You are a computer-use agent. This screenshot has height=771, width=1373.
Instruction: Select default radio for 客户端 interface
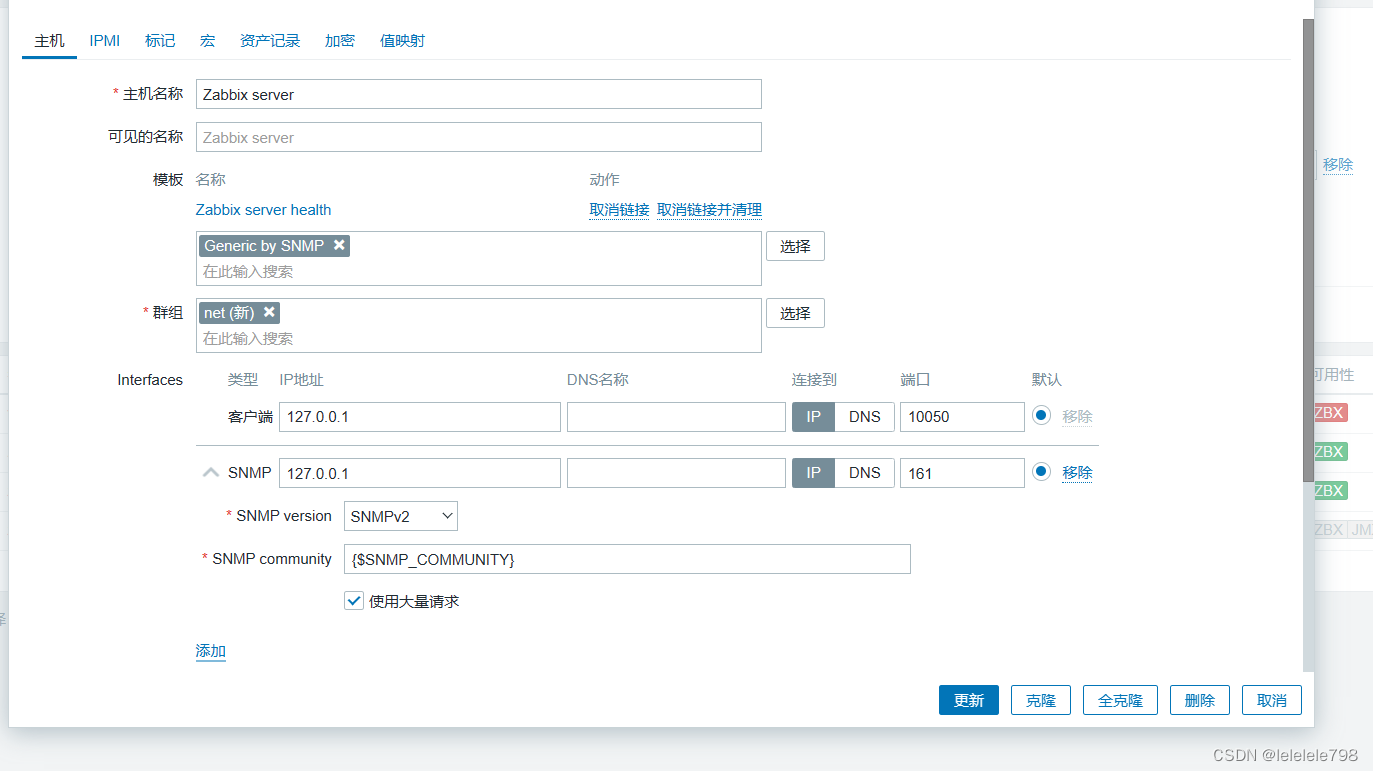[1042, 415]
